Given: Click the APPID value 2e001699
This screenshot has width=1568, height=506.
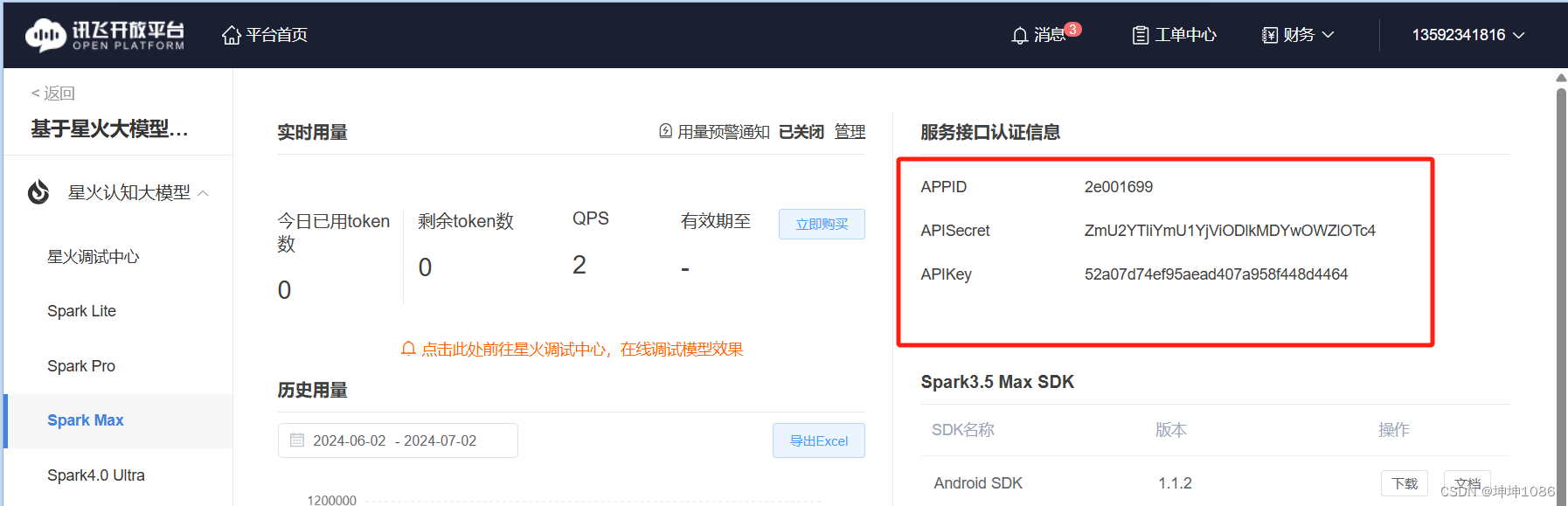Looking at the screenshot, I should coord(1119,187).
